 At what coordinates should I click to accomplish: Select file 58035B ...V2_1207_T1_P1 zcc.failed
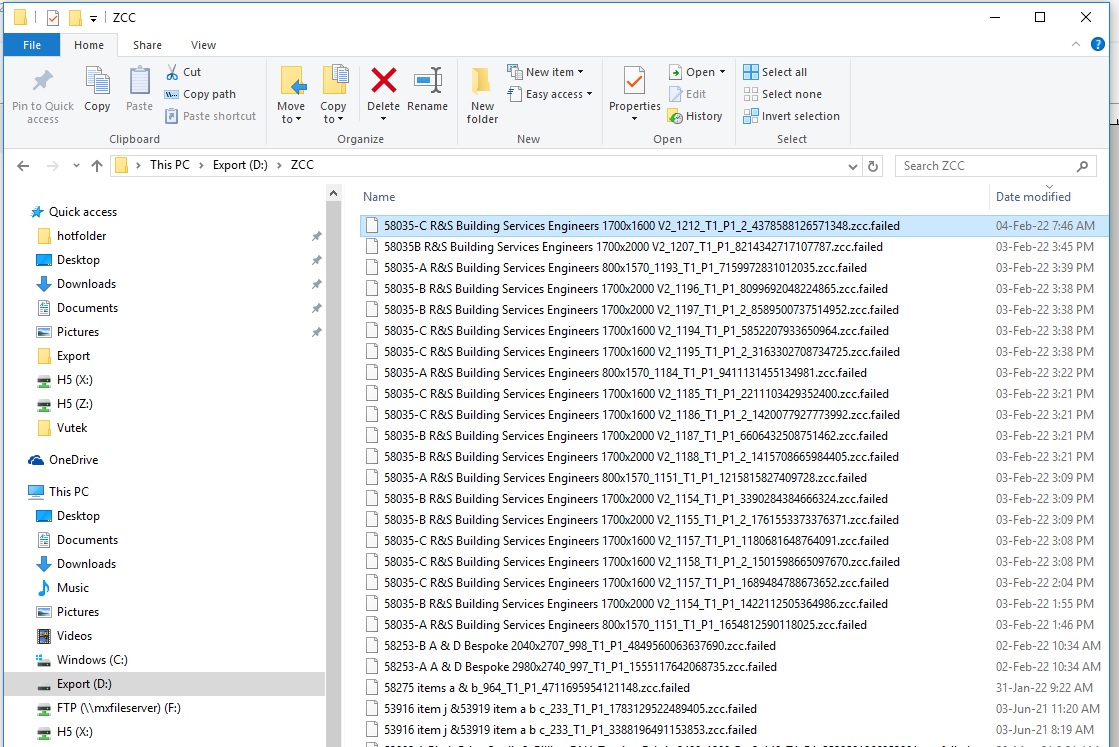coord(633,247)
